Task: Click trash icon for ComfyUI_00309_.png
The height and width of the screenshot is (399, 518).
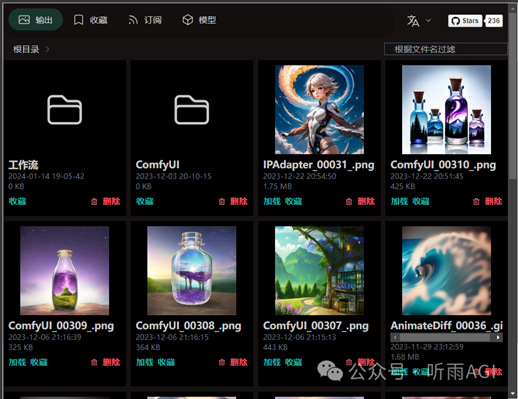Action: [94, 362]
